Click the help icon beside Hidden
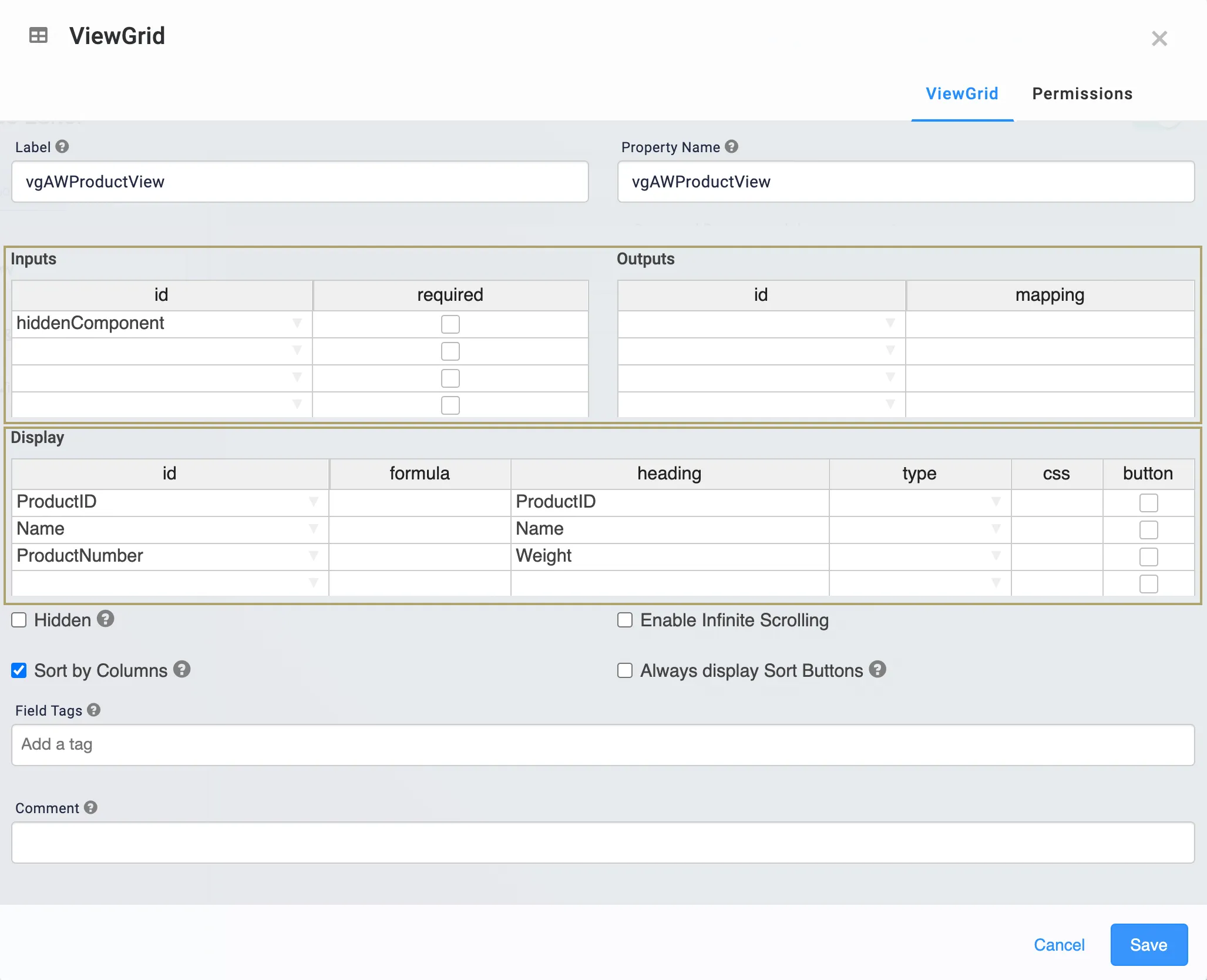The image size is (1207, 980). [106, 619]
